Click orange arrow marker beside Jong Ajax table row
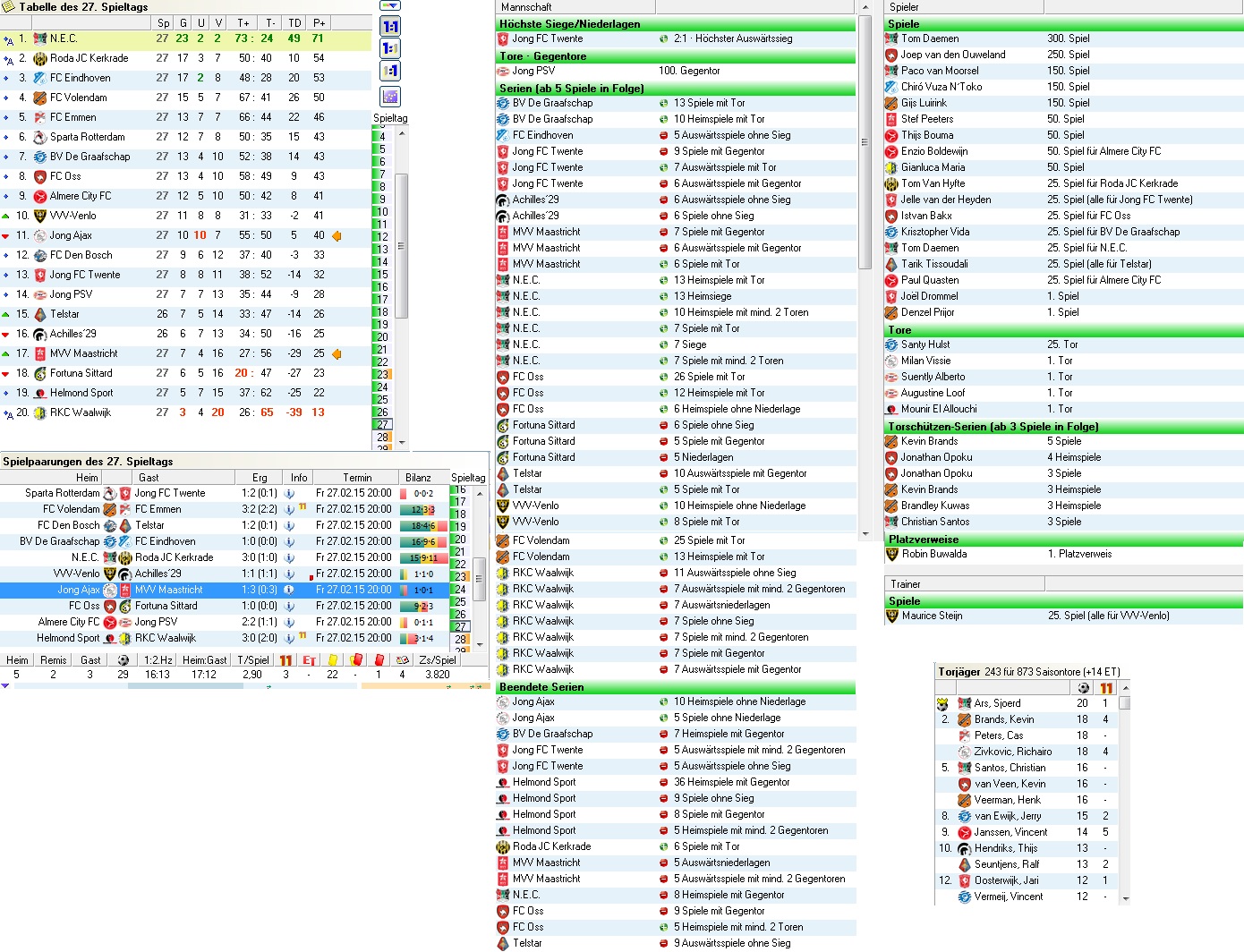This screenshot has height=952, width=1244. tap(337, 235)
